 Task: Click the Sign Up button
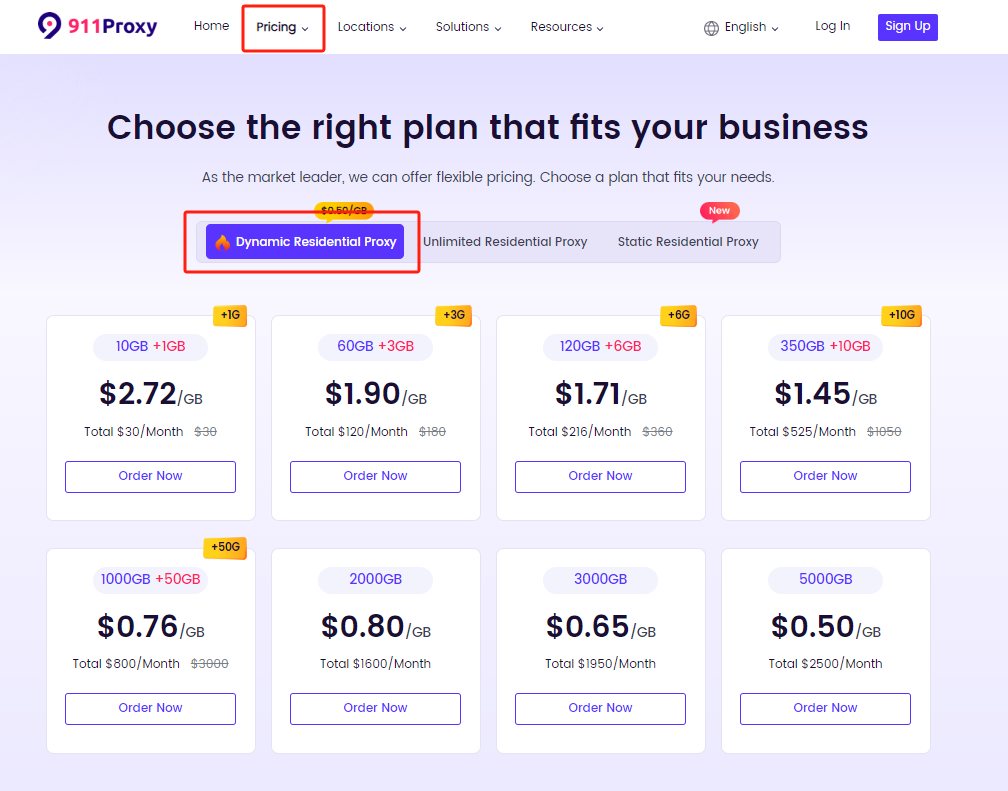pyautogui.click(x=907, y=27)
